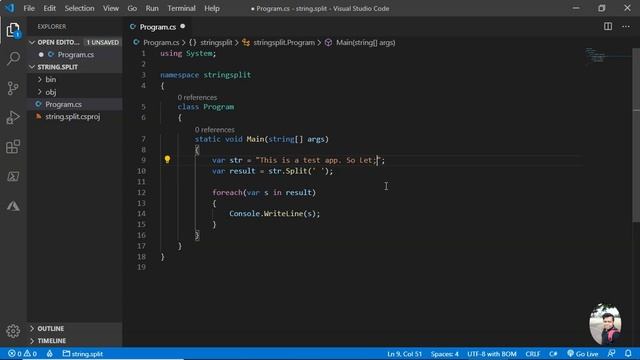640x360 pixels.
Task: Open the Go menu
Action: [x=132, y=8]
